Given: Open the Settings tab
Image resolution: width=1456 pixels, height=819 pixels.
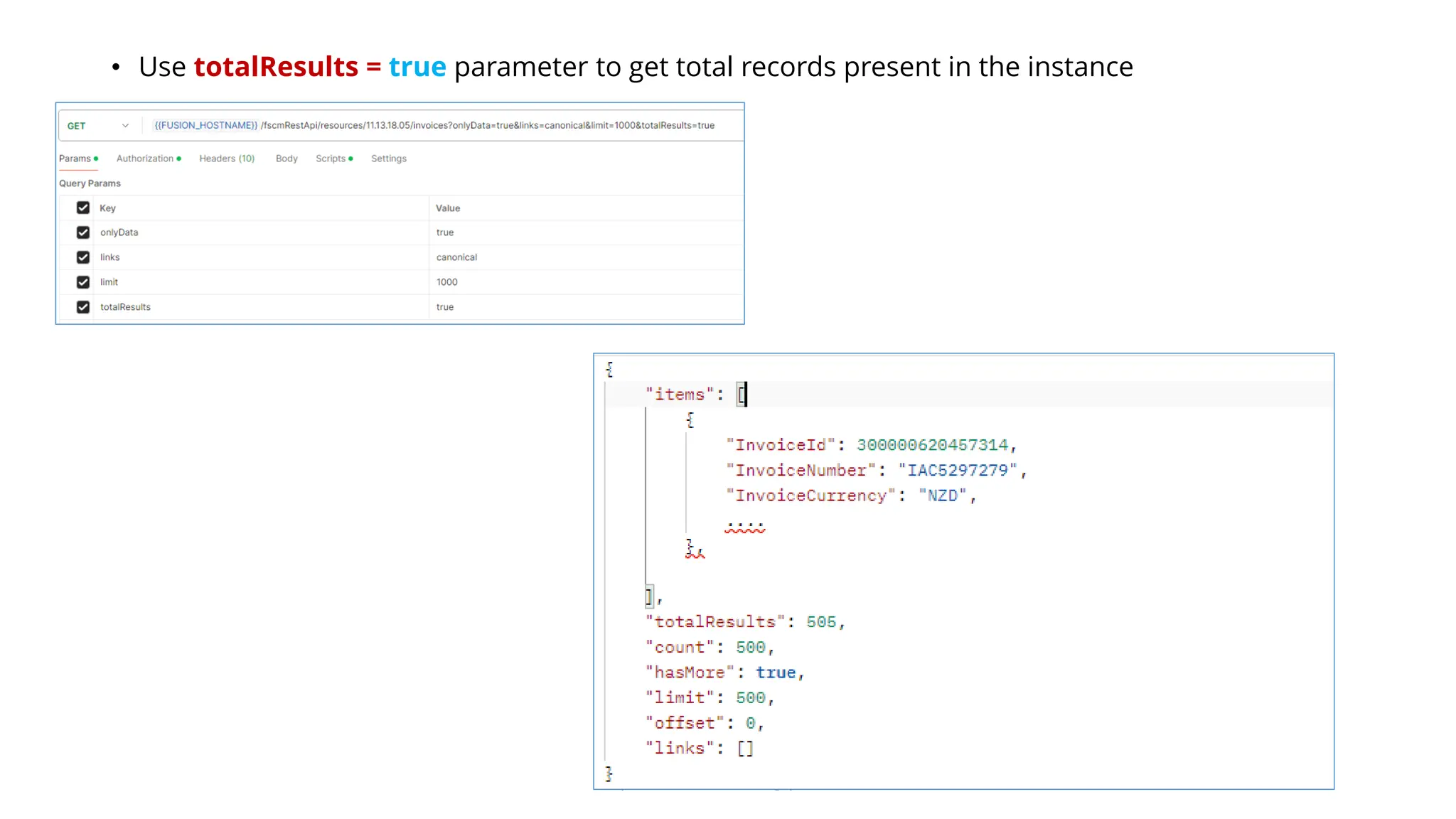Looking at the screenshot, I should click(389, 159).
